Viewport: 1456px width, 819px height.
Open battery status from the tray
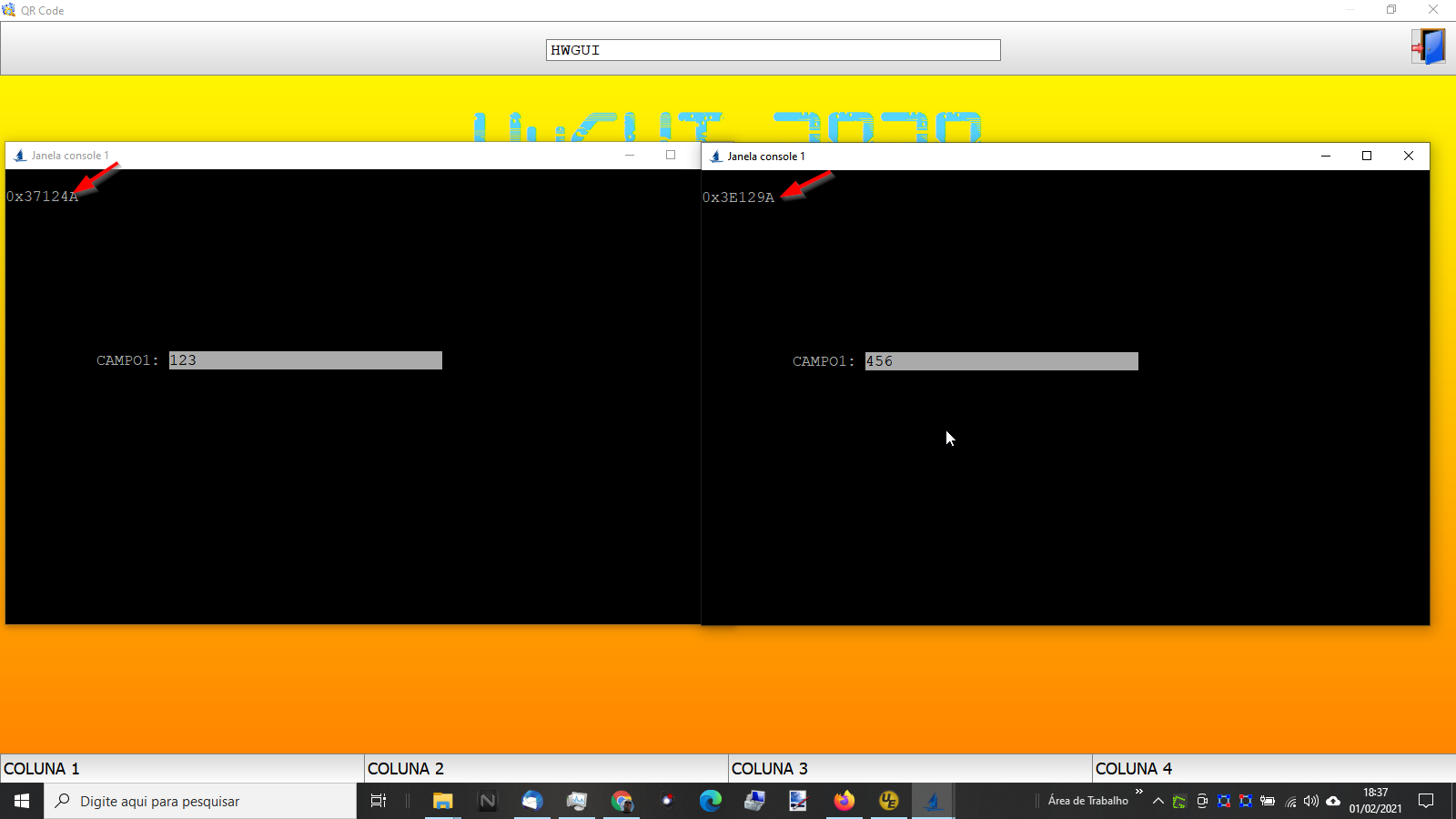[x=1268, y=801]
